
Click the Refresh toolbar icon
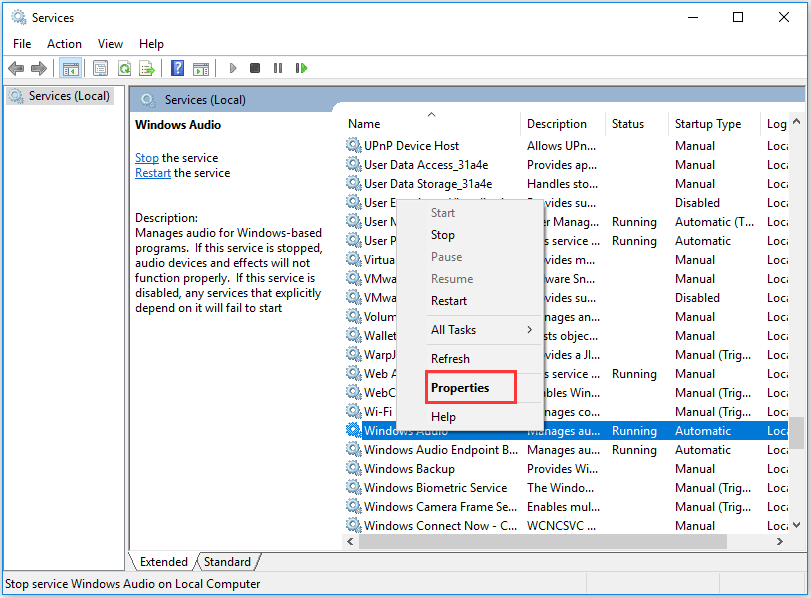(x=124, y=68)
